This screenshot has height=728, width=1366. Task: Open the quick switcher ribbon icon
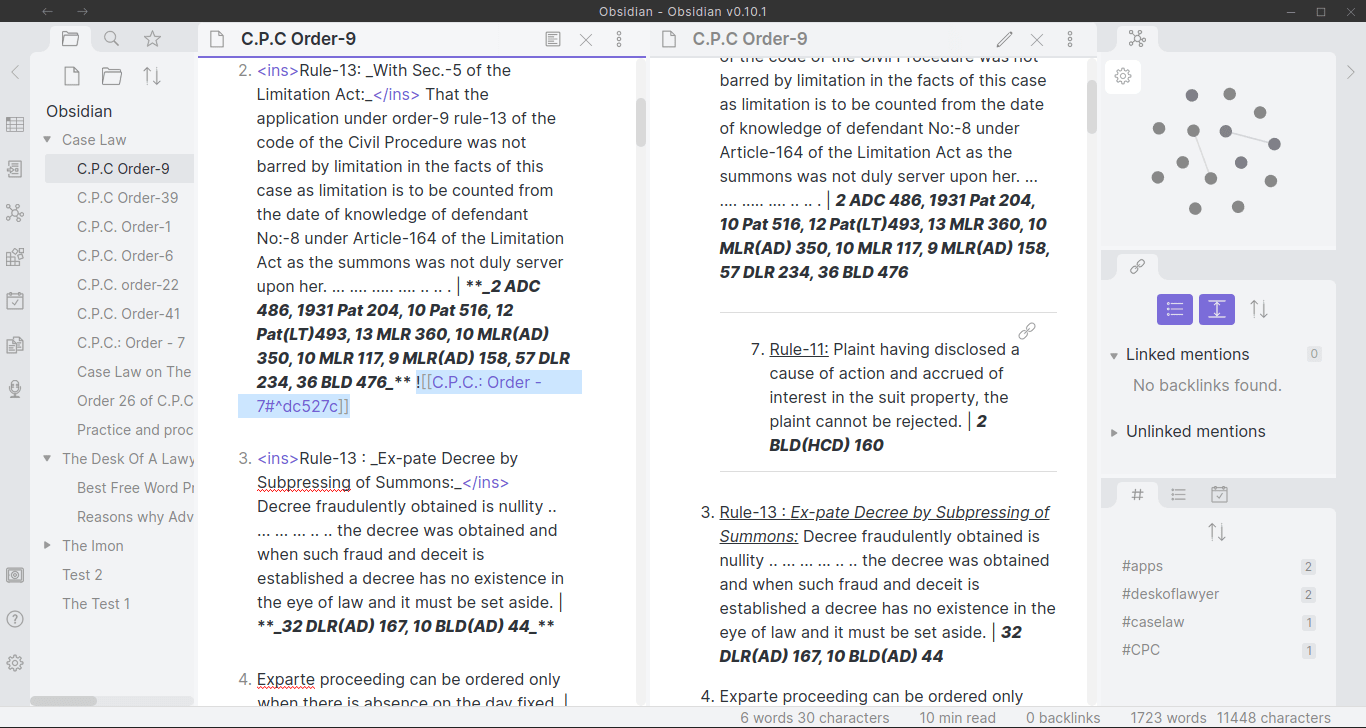(x=15, y=169)
